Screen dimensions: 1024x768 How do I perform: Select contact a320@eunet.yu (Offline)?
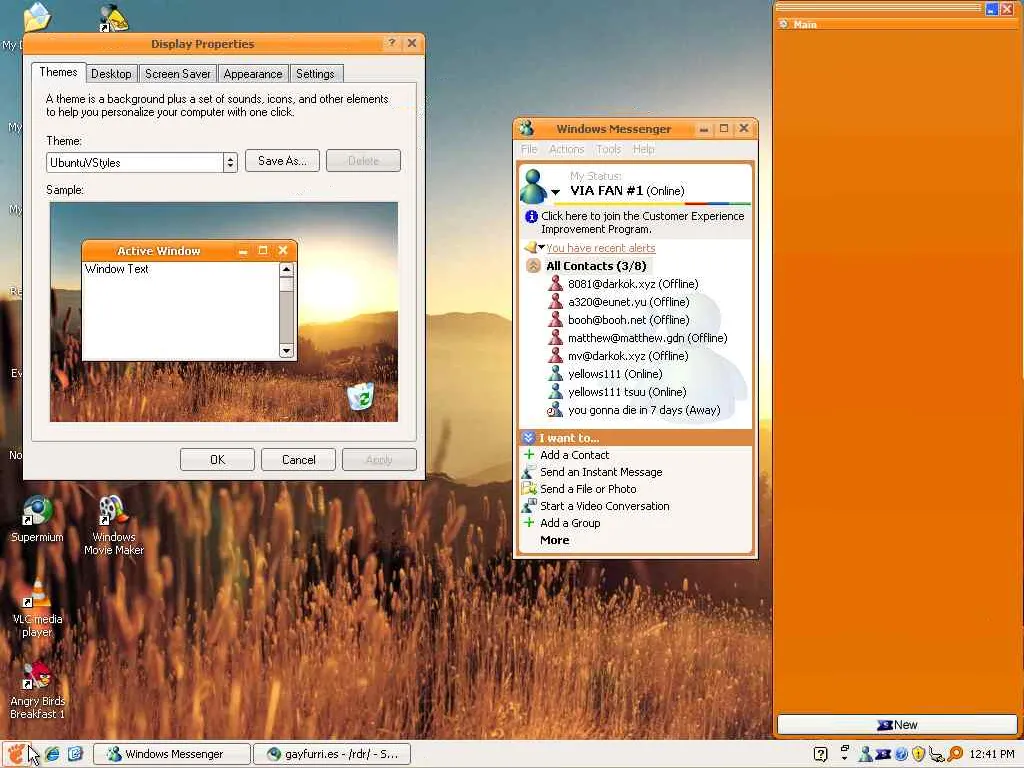(x=619, y=302)
